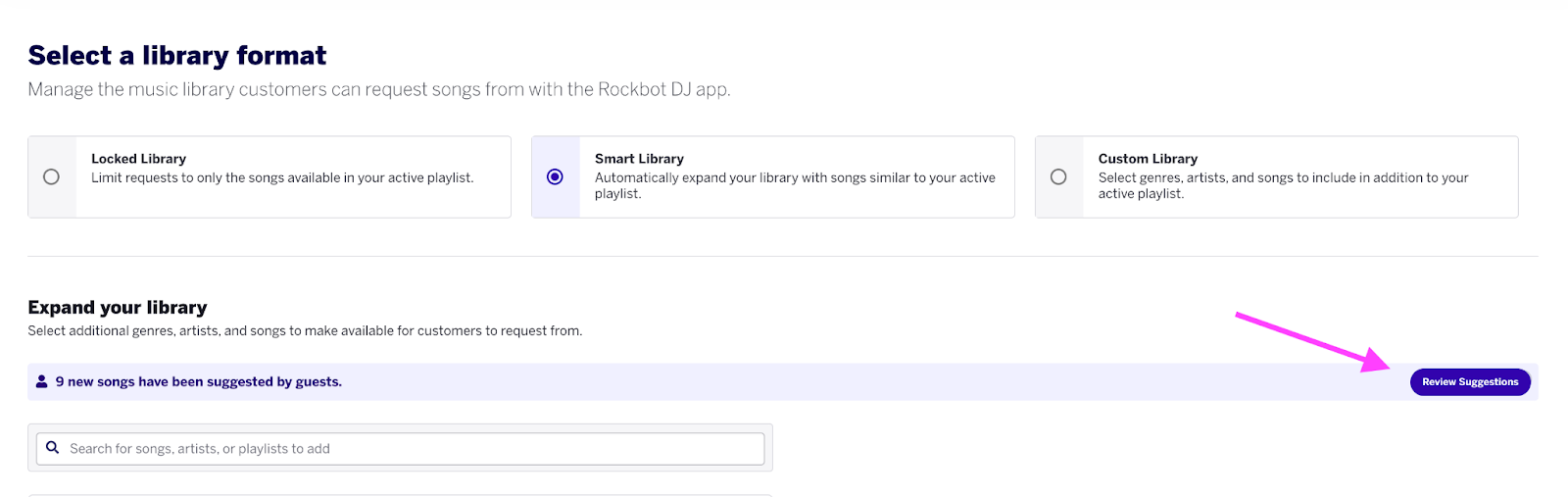Click the Smart Library card title
This screenshot has width=1568, height=497.
tap(639, 159)
